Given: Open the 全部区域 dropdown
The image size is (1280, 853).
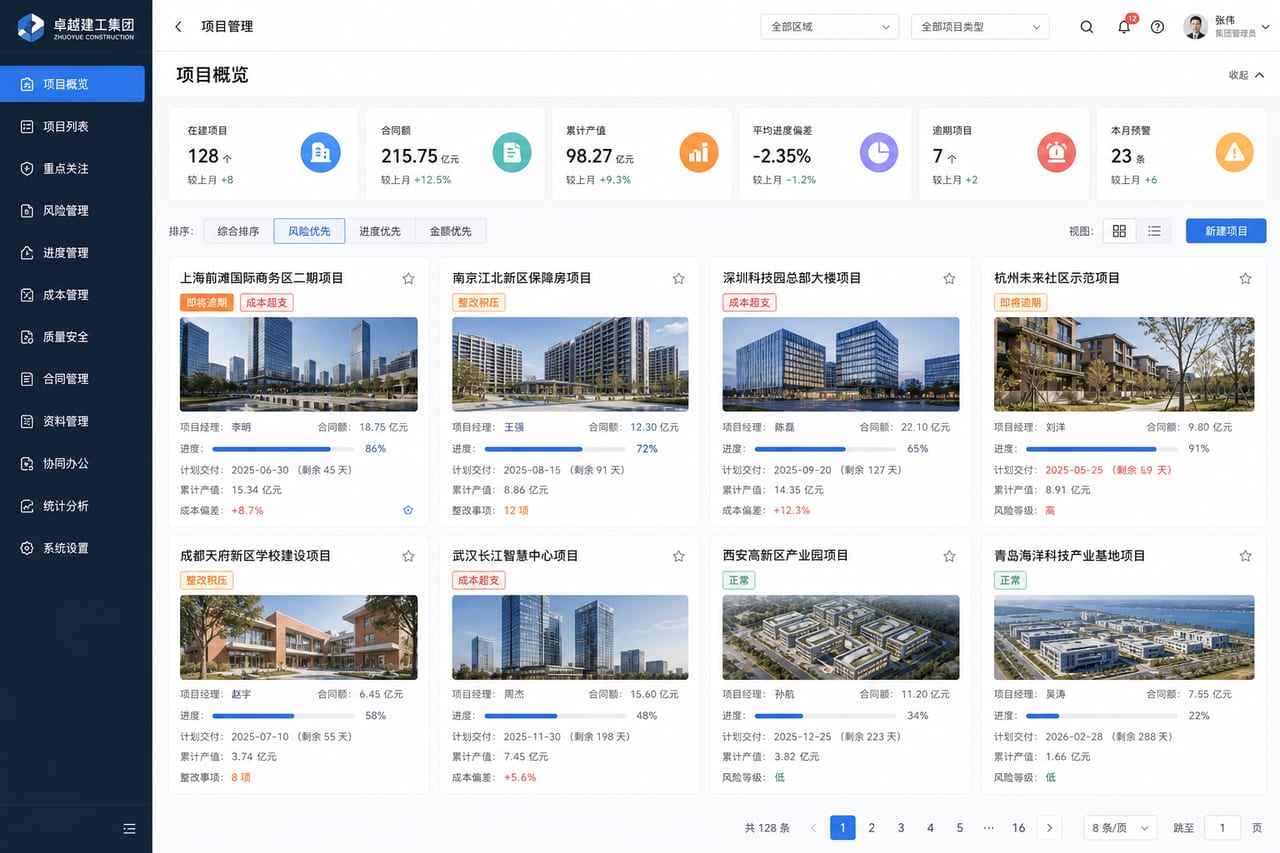Looking at the screenshot, I should click(x=830, y=27).
